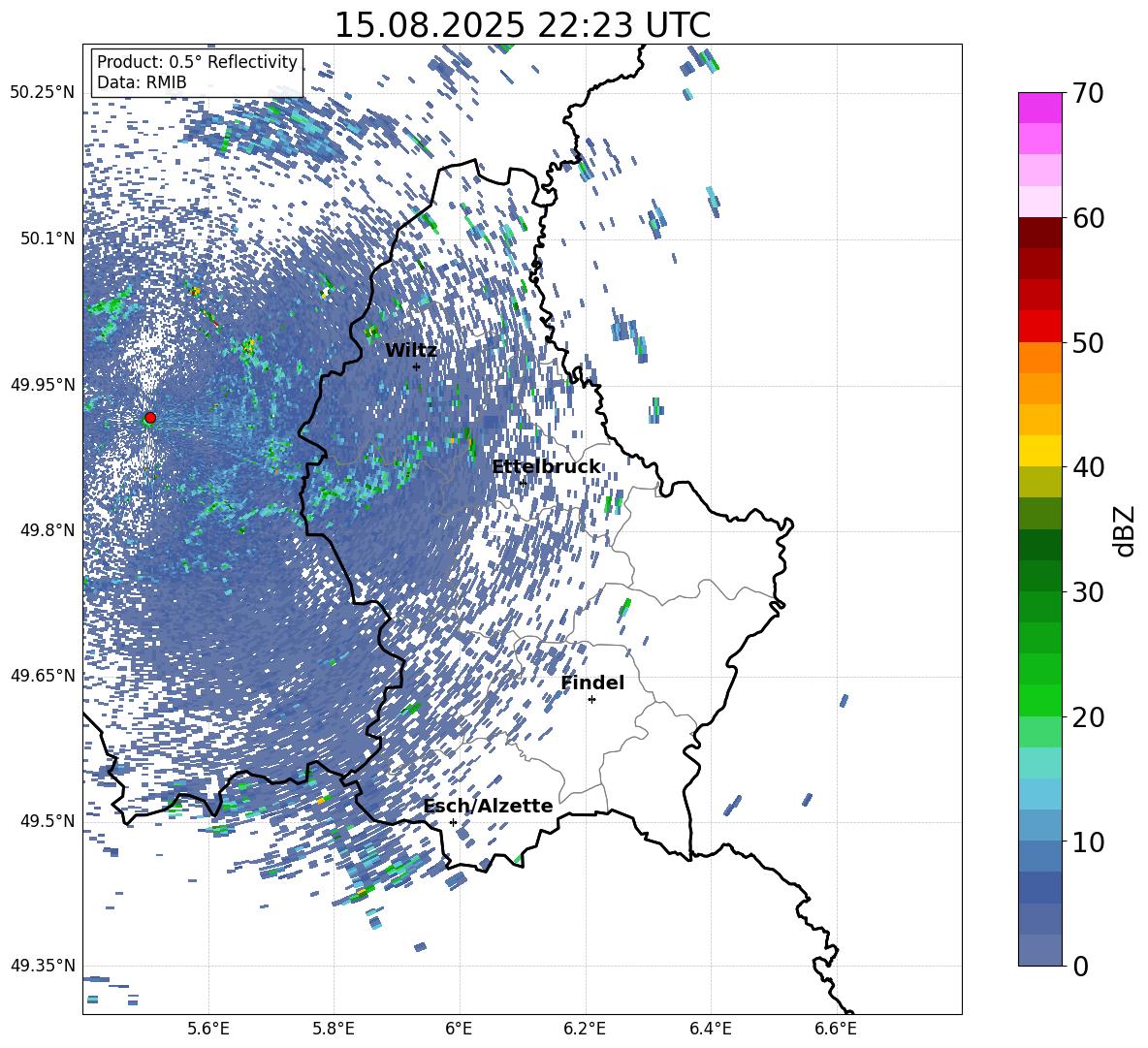1148x1048 pixels.
Task: Click the 40 tick on colorbar
Action: pyautogui.click(x=1088, y=467)
